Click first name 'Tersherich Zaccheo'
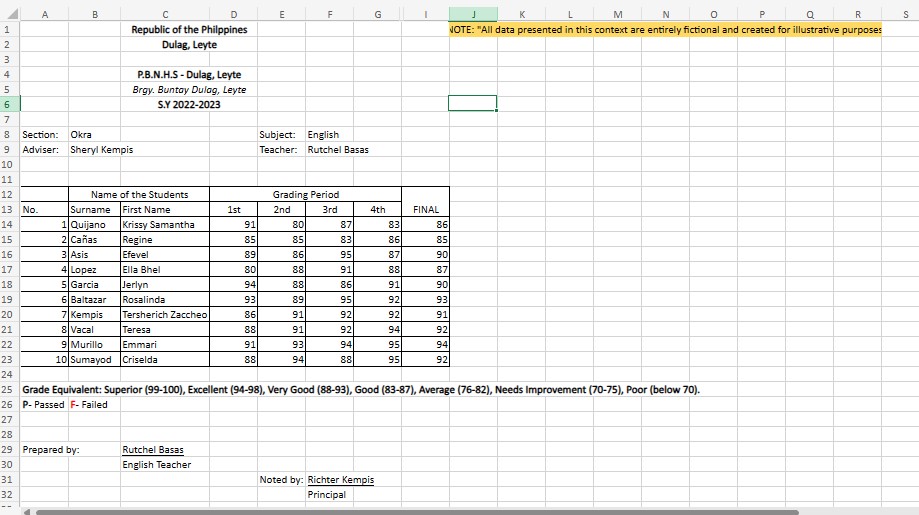 click(165, 315)
